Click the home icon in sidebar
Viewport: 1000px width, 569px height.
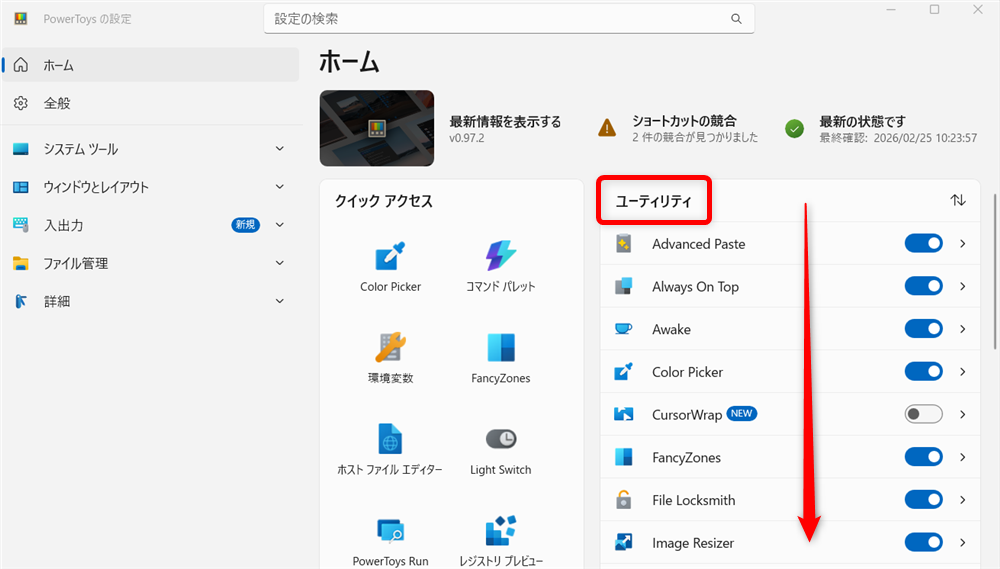pyautogui.click(x=21, y=65)
